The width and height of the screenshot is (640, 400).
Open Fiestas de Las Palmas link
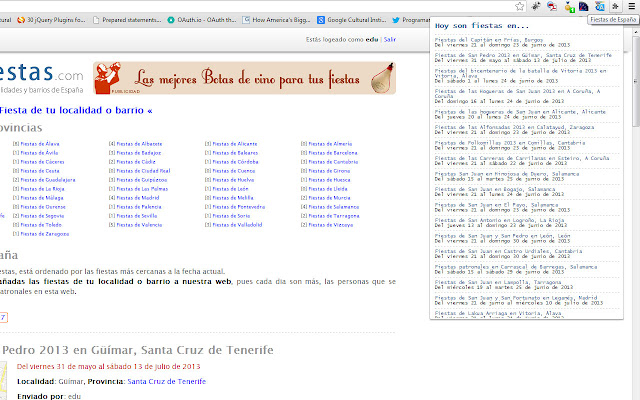pyautogui.click(x=142, y=189)
